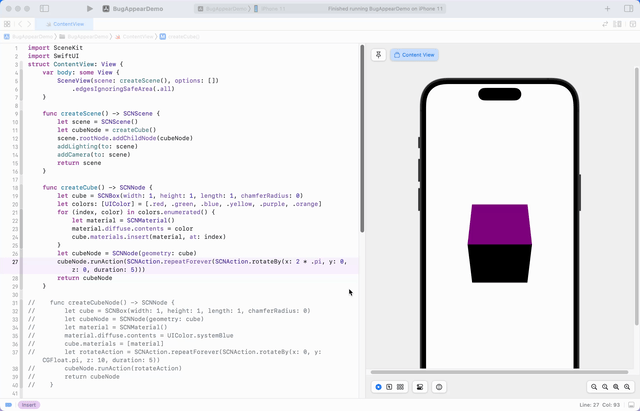Screen dimensions: 640x411
Task: Go back in editor history
Action: tap(20, 24)
